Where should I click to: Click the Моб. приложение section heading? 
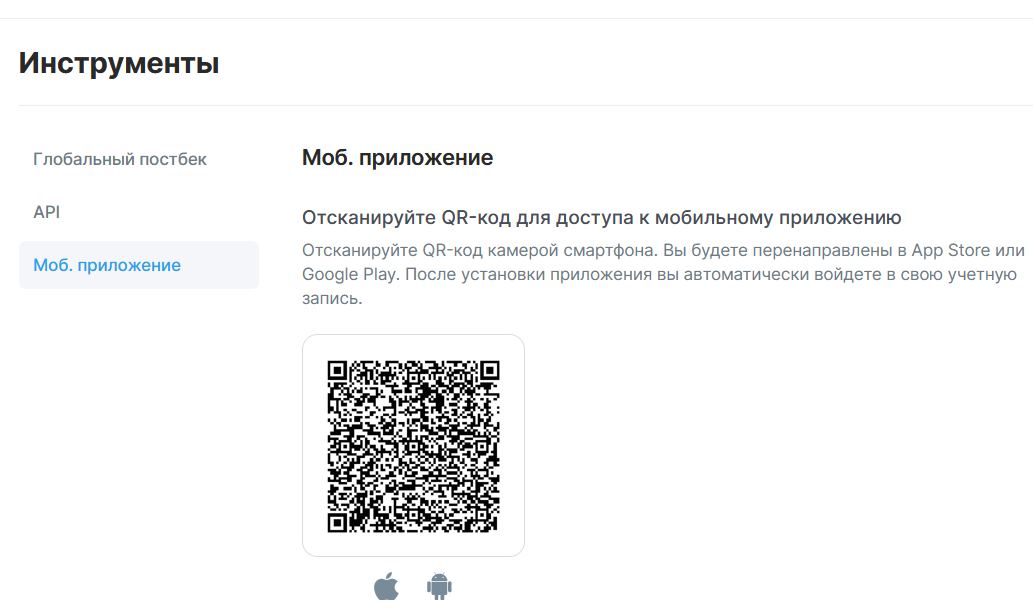click(397, 157)
